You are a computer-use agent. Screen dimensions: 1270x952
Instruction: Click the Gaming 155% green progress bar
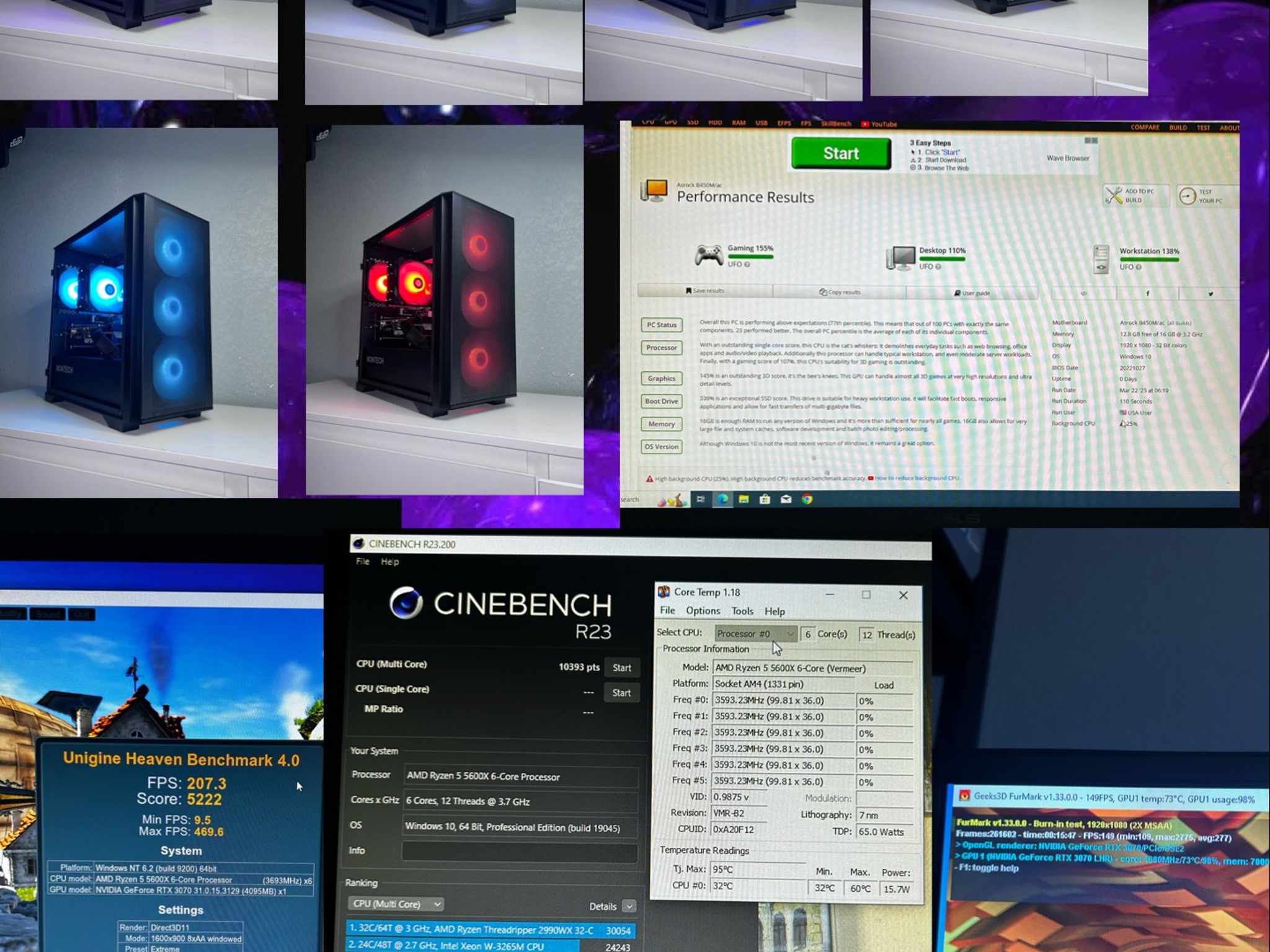tap(750, 257)
